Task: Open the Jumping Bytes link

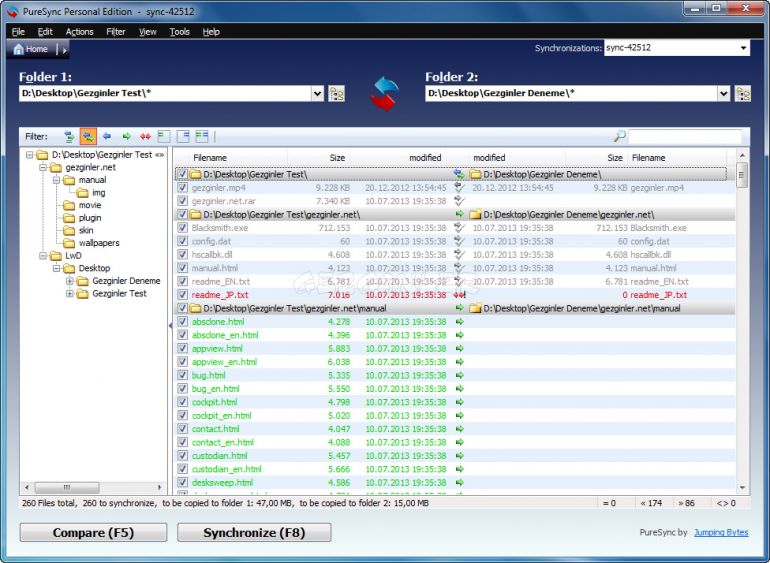Action: point(721,533)
